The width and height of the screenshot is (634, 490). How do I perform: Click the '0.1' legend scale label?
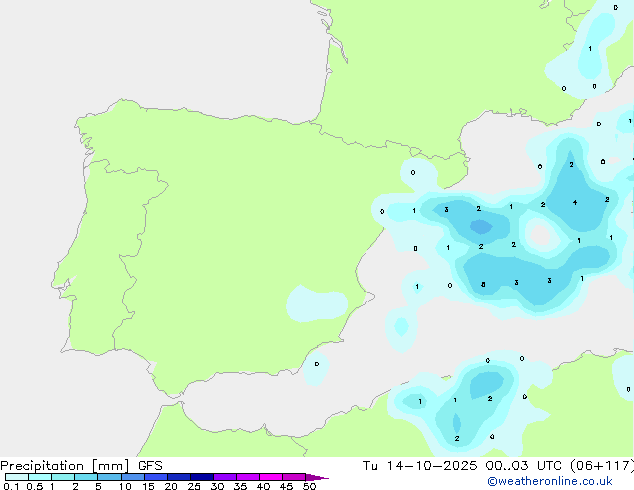click(x=11, y=486)
